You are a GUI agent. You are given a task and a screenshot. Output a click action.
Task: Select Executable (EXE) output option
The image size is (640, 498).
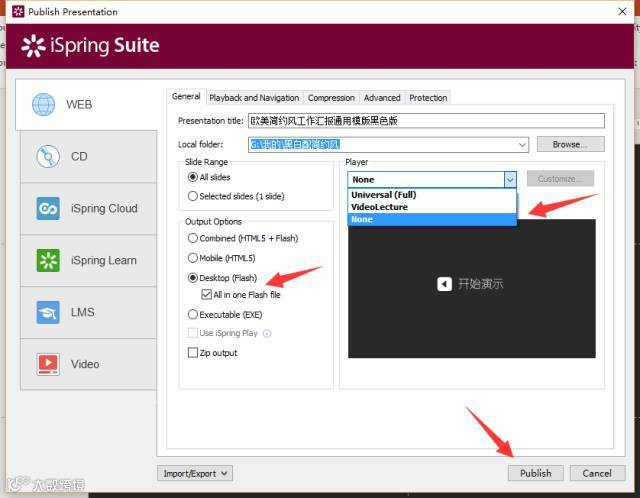click(x=193, y=315)
